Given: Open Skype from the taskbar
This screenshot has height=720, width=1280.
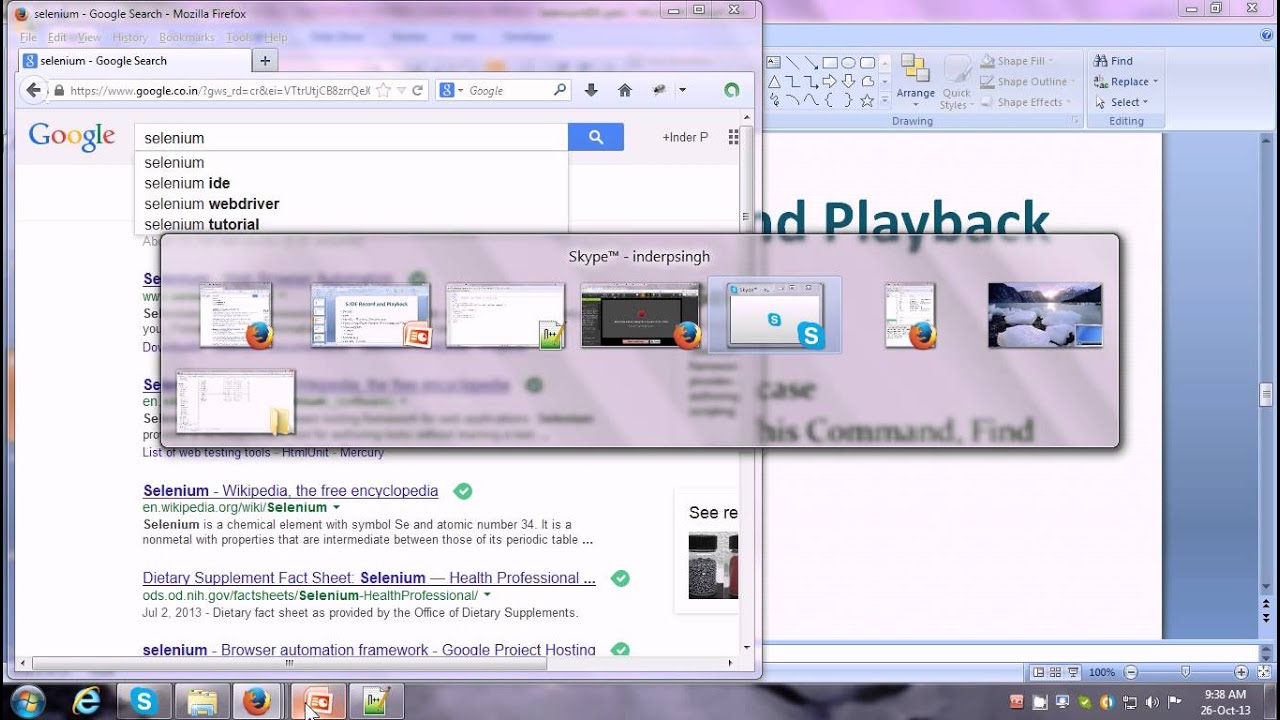Looking at the screenshot, I should [x=144, y=702].
